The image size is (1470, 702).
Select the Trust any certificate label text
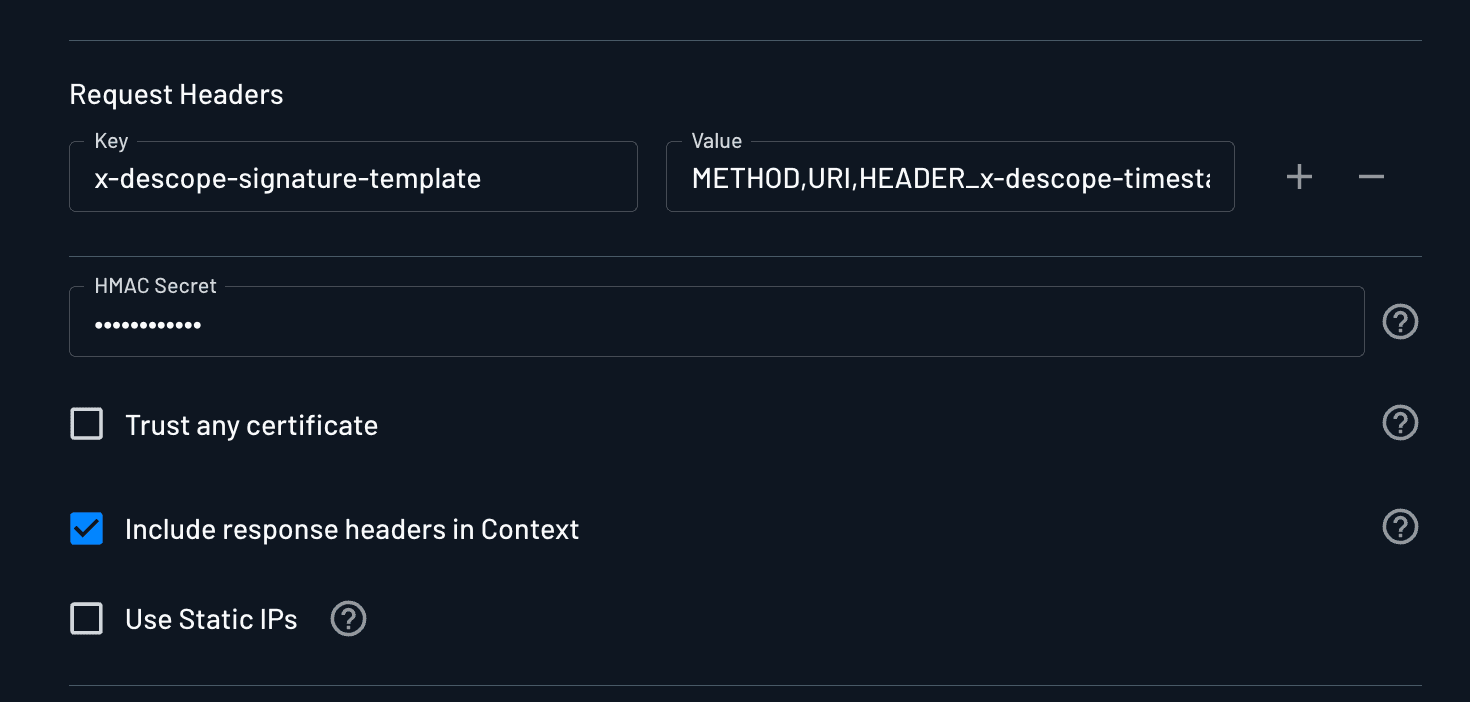click(251, 424)
